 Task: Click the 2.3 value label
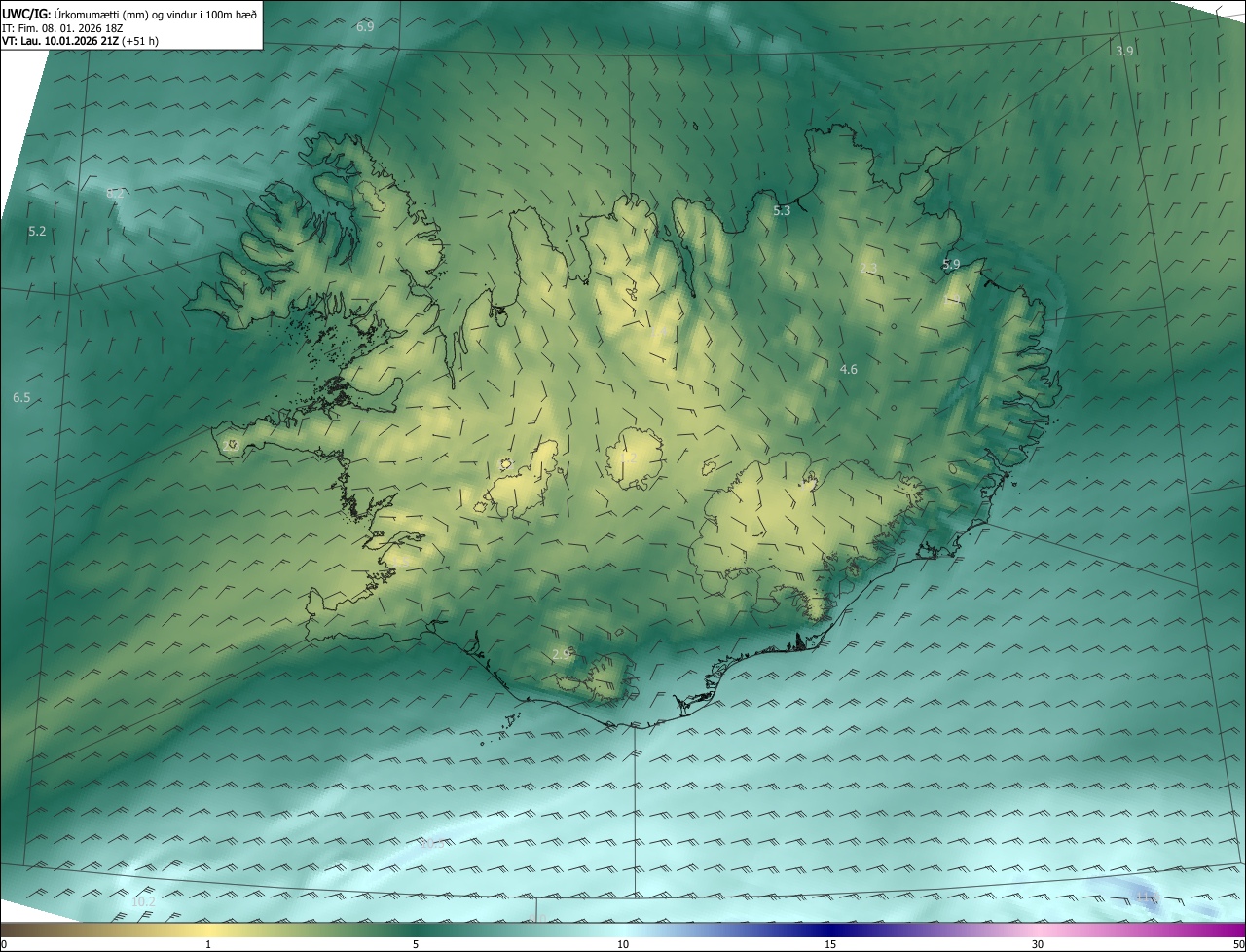868,268
